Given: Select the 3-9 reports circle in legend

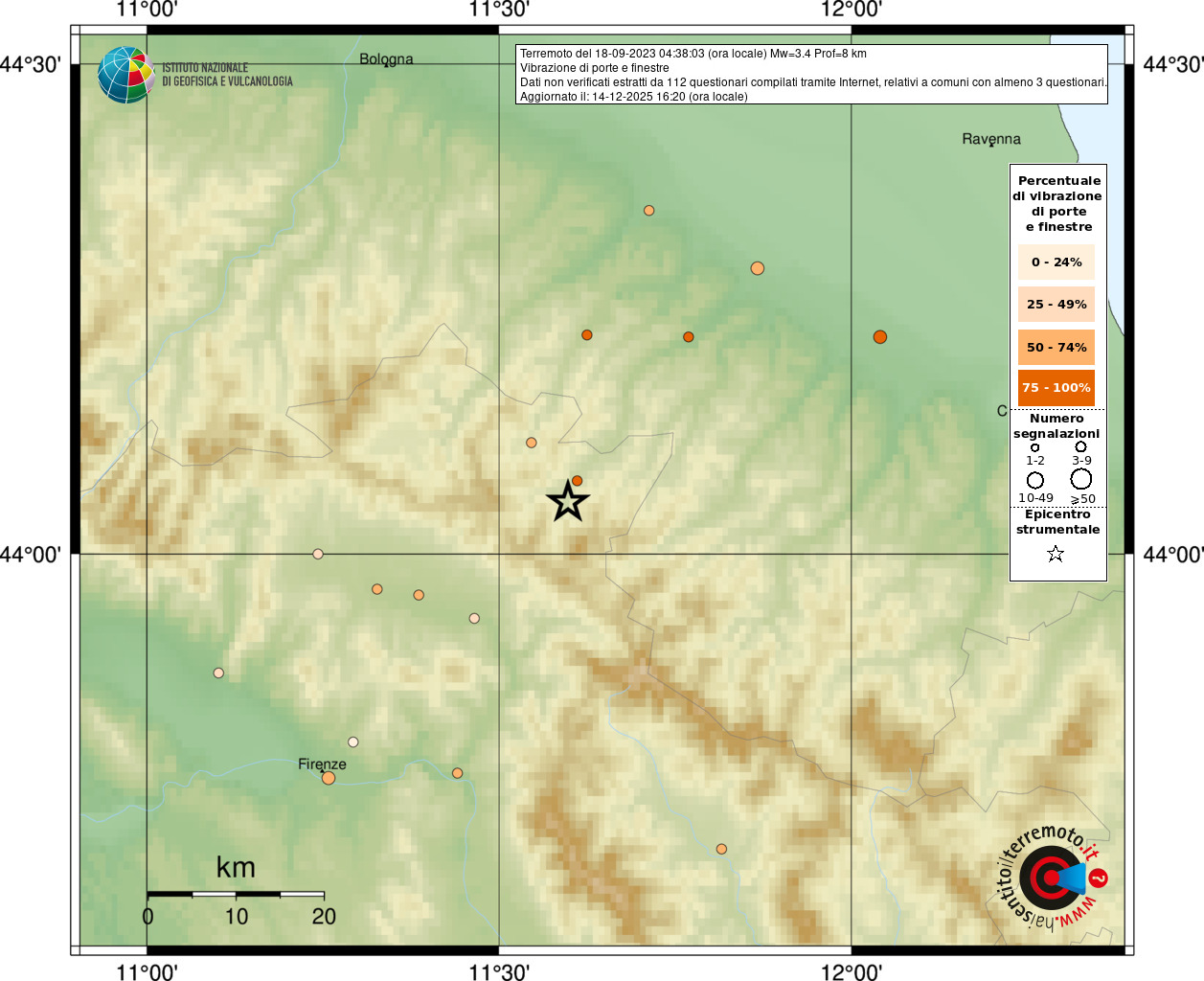Looking at the screenshot, I should point(1080,446).
